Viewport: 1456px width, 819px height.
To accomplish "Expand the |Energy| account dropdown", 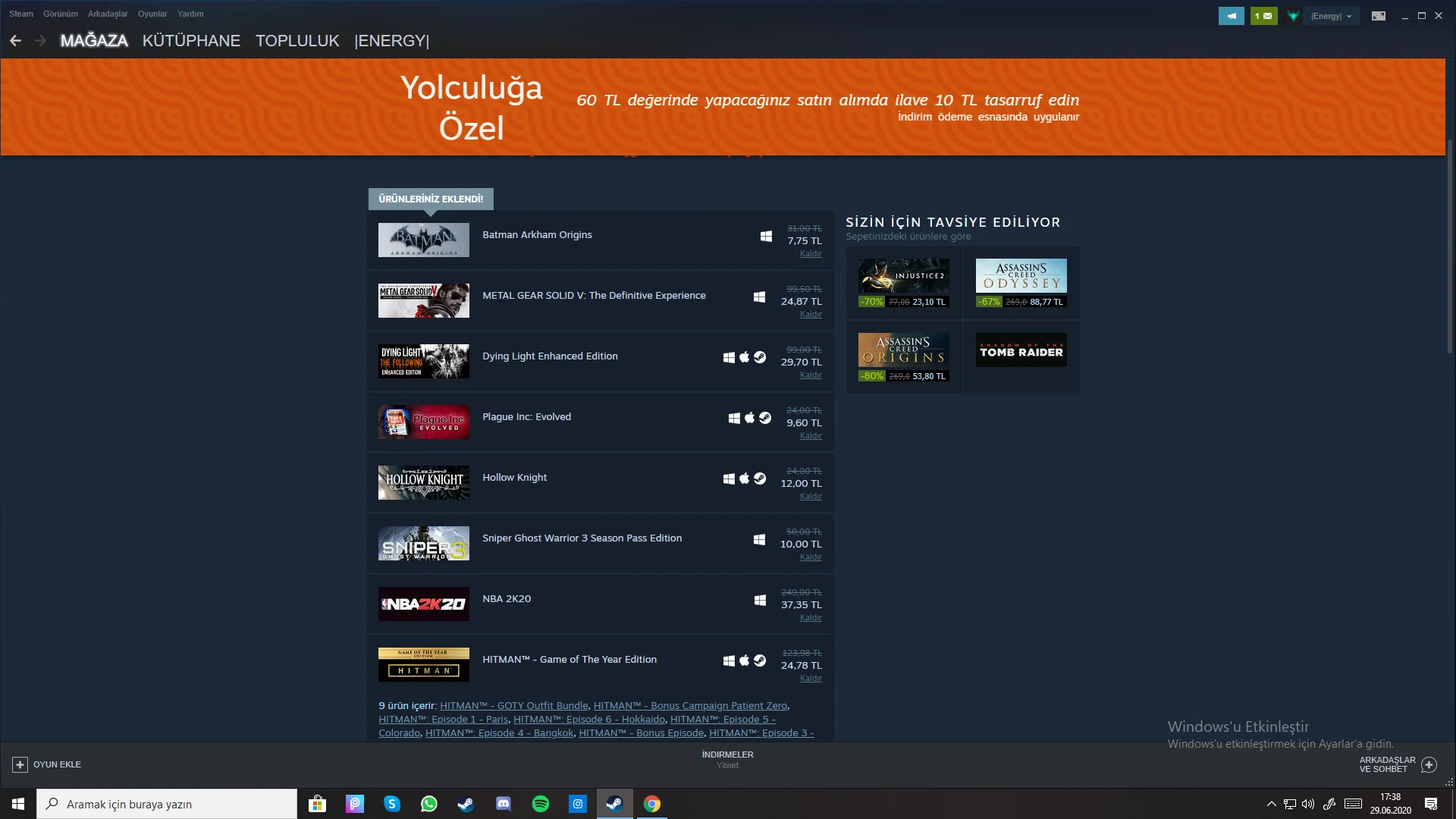I will pos(1331,16).
